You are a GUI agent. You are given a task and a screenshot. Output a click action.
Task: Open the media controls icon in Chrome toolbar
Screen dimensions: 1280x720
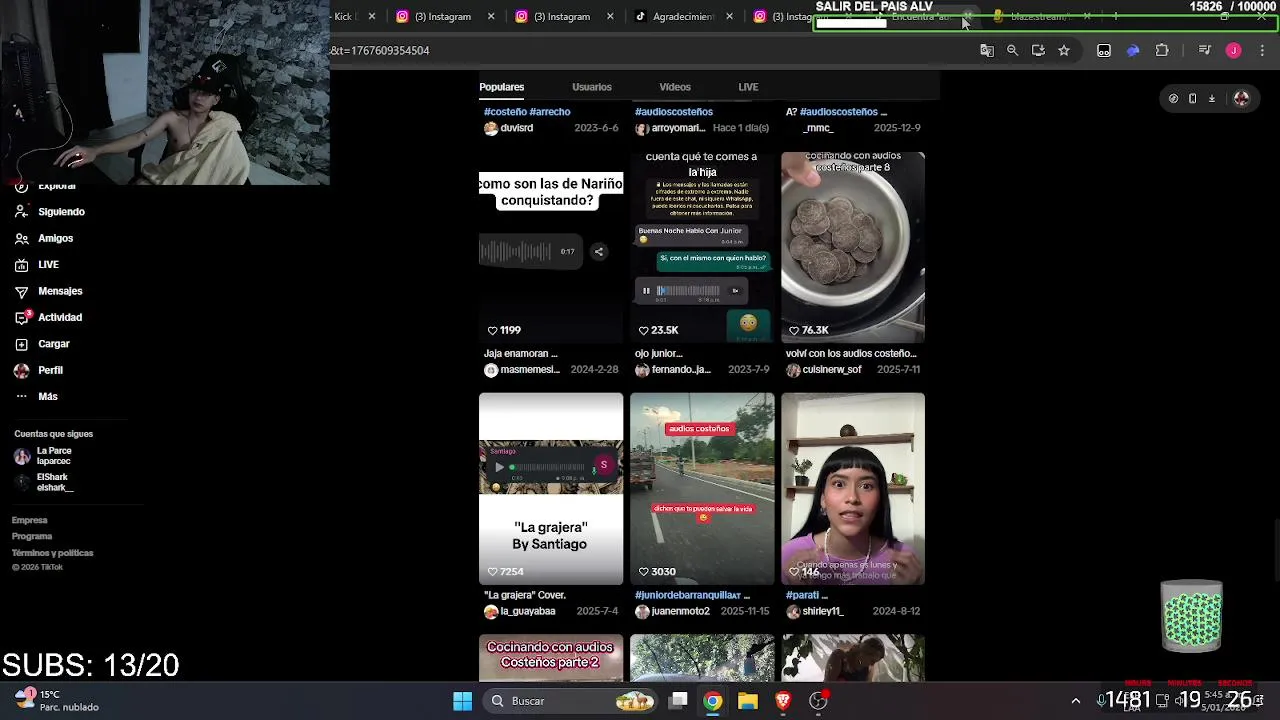[x=1204, y=50]
